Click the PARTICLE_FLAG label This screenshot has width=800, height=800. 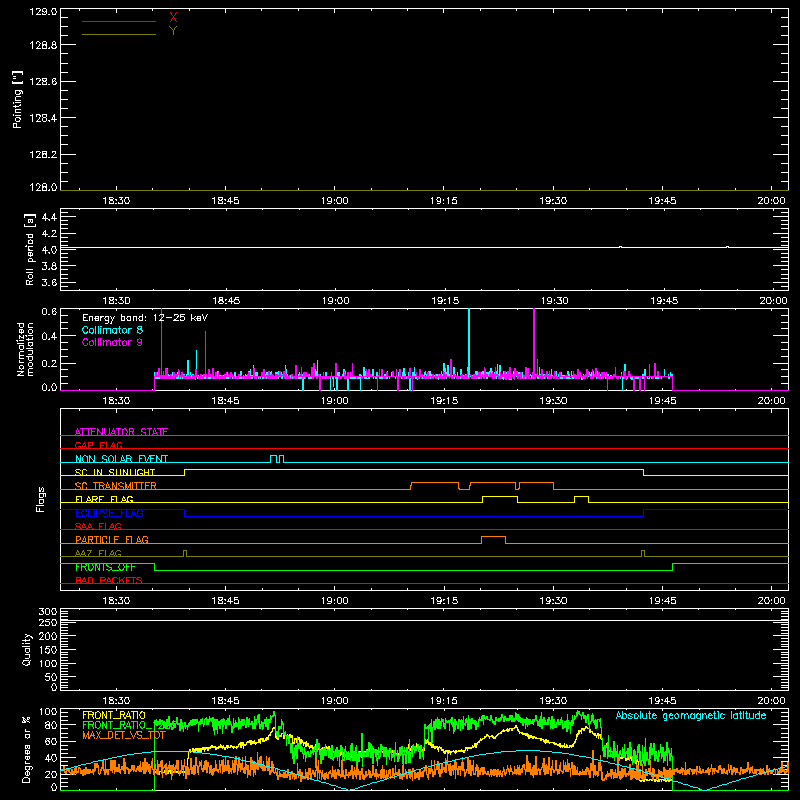(x=112, y=539)
